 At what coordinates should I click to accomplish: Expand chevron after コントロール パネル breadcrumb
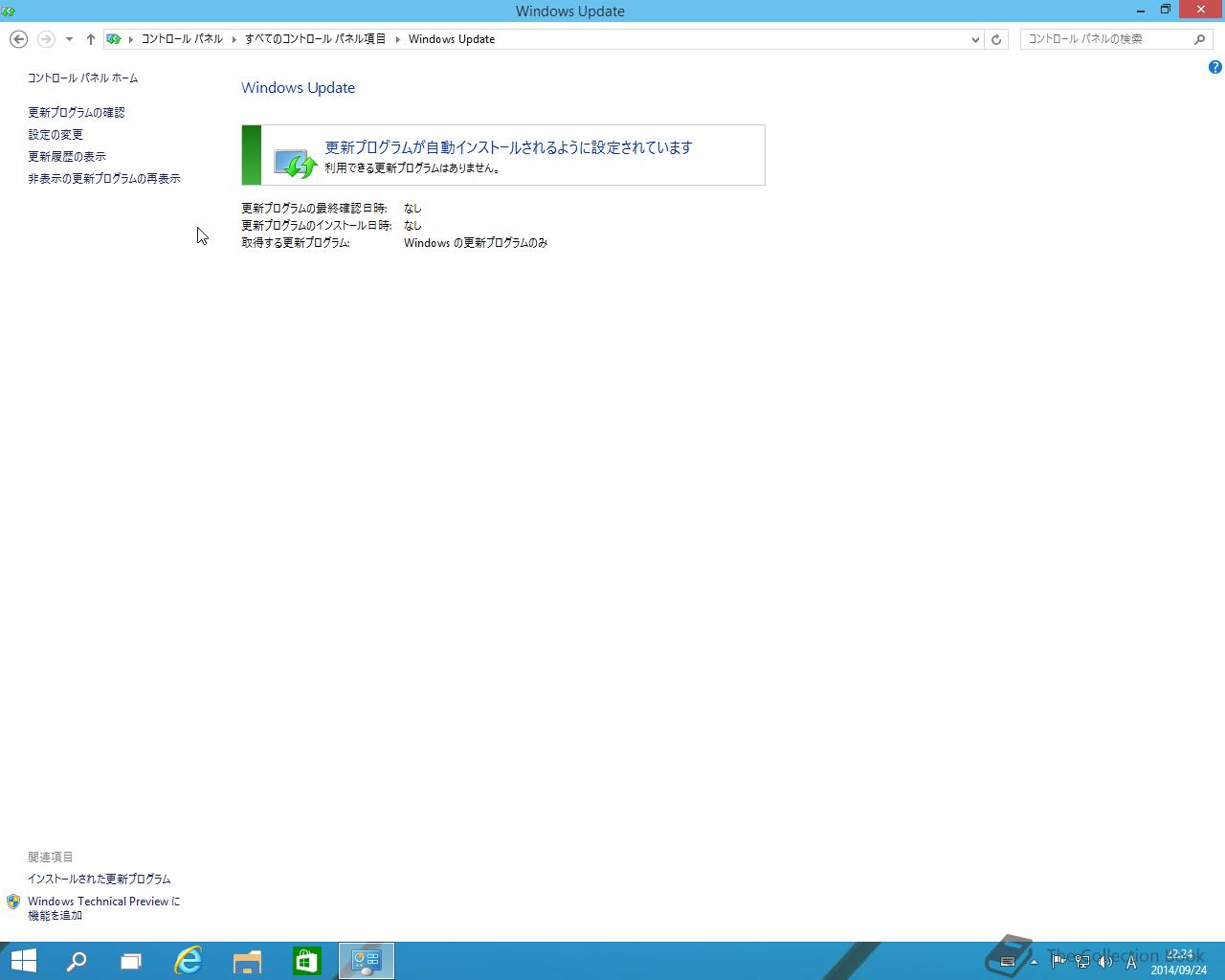point(234,39)
